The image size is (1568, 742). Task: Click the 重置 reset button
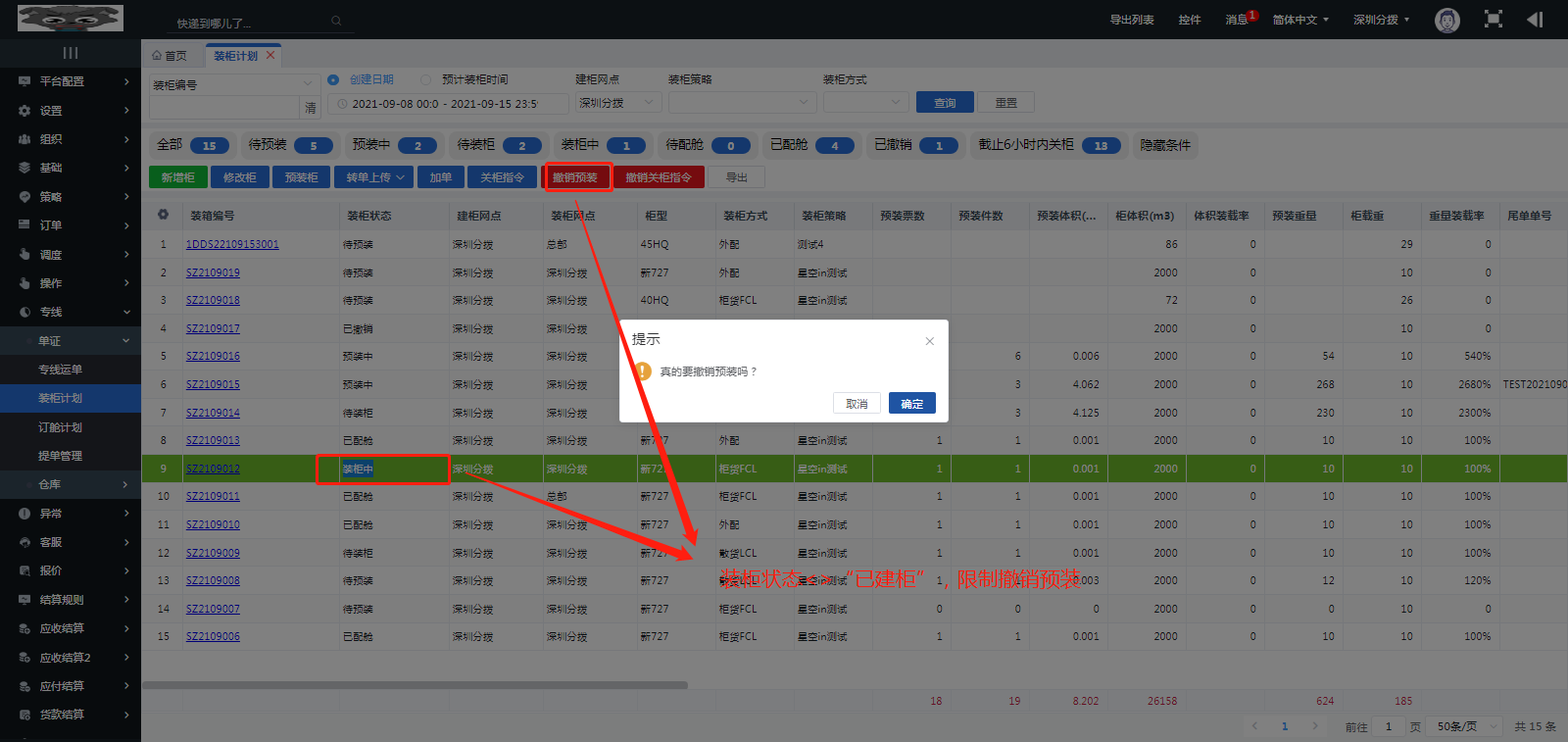(1006, 102)
